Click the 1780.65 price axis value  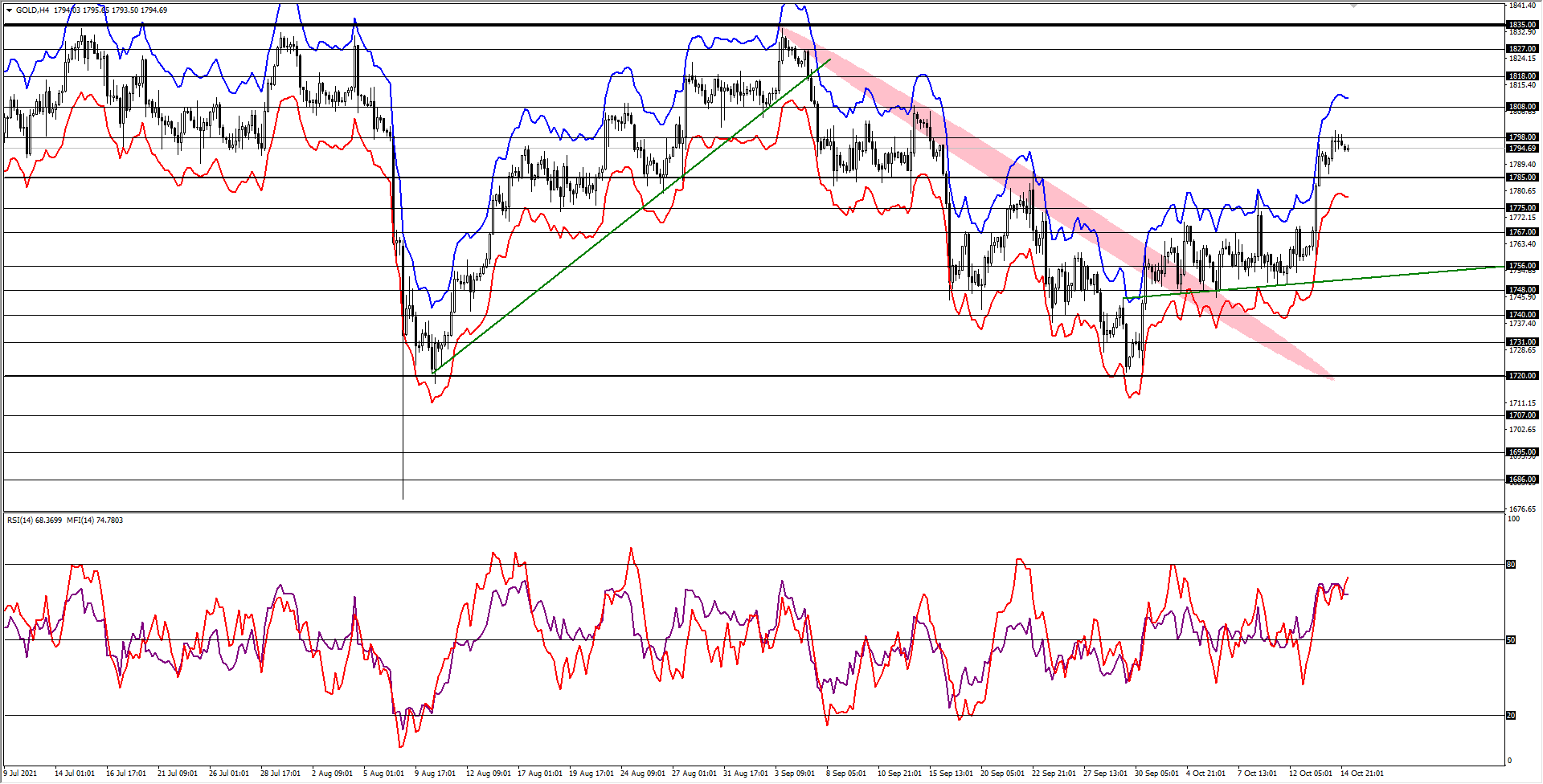pos(1522,191)
